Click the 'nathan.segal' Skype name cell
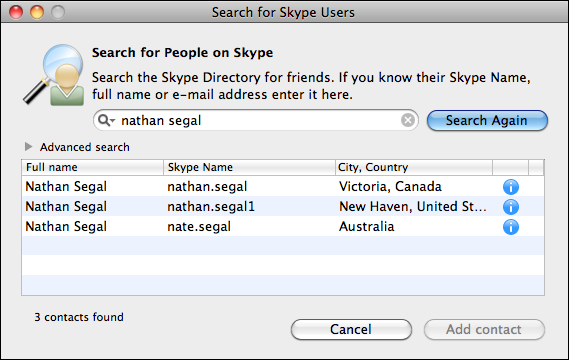Viewport: 569px width, 360px height. click(x=207, y=187)
